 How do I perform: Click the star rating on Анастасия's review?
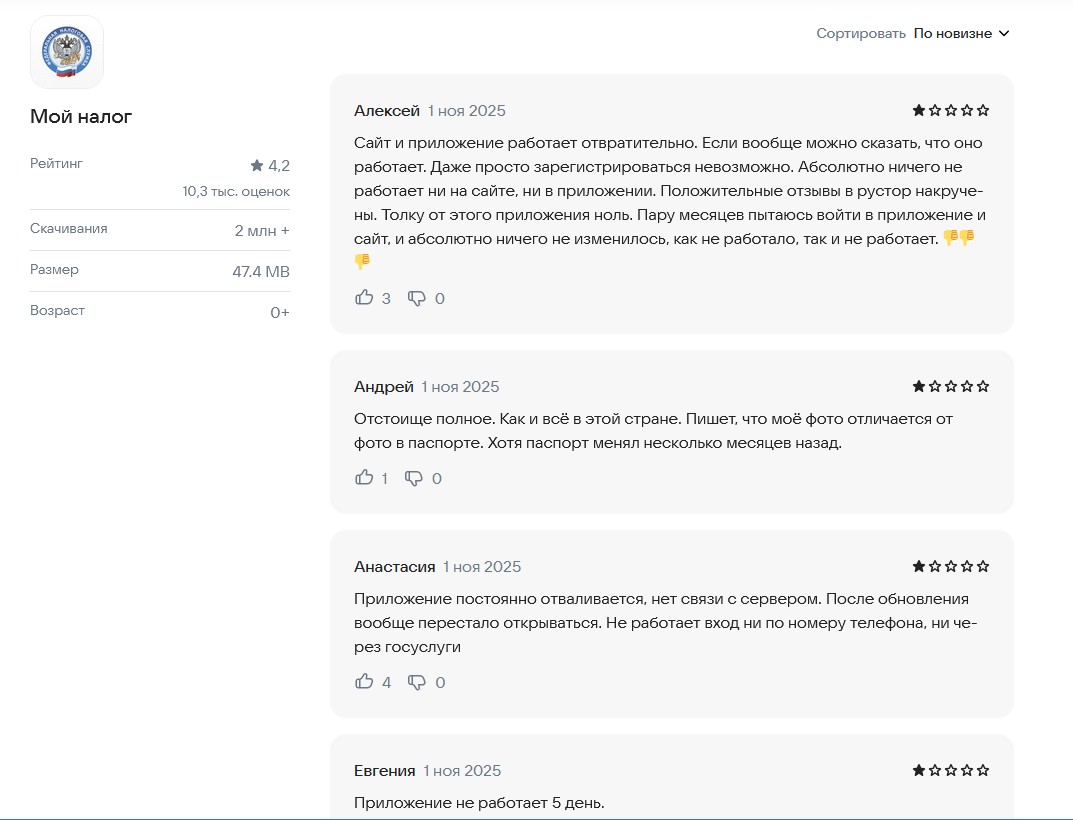pyautogui.click(x=950, y=566)
